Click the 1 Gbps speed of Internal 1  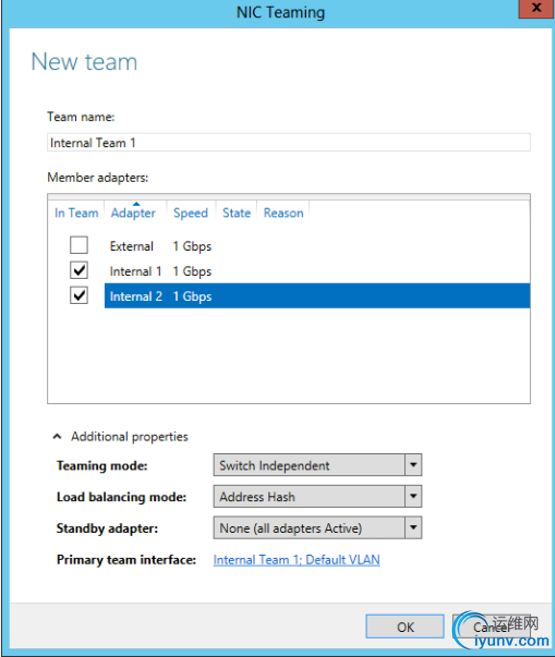192,272
